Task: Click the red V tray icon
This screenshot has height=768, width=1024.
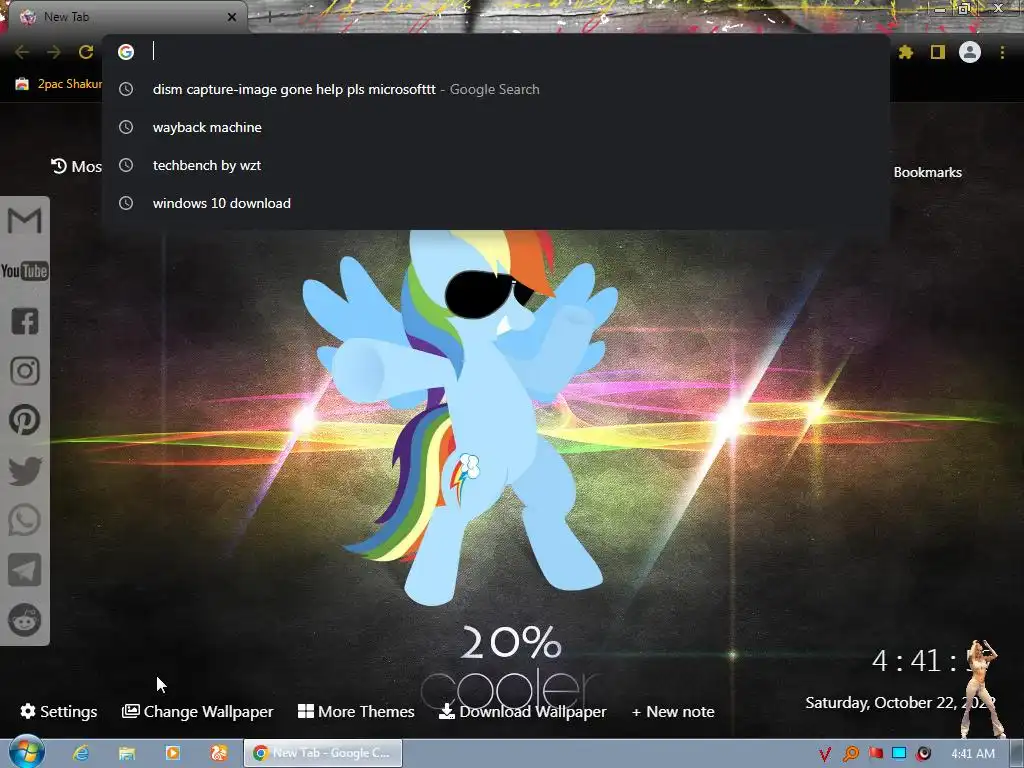Action: coord(825,754)
